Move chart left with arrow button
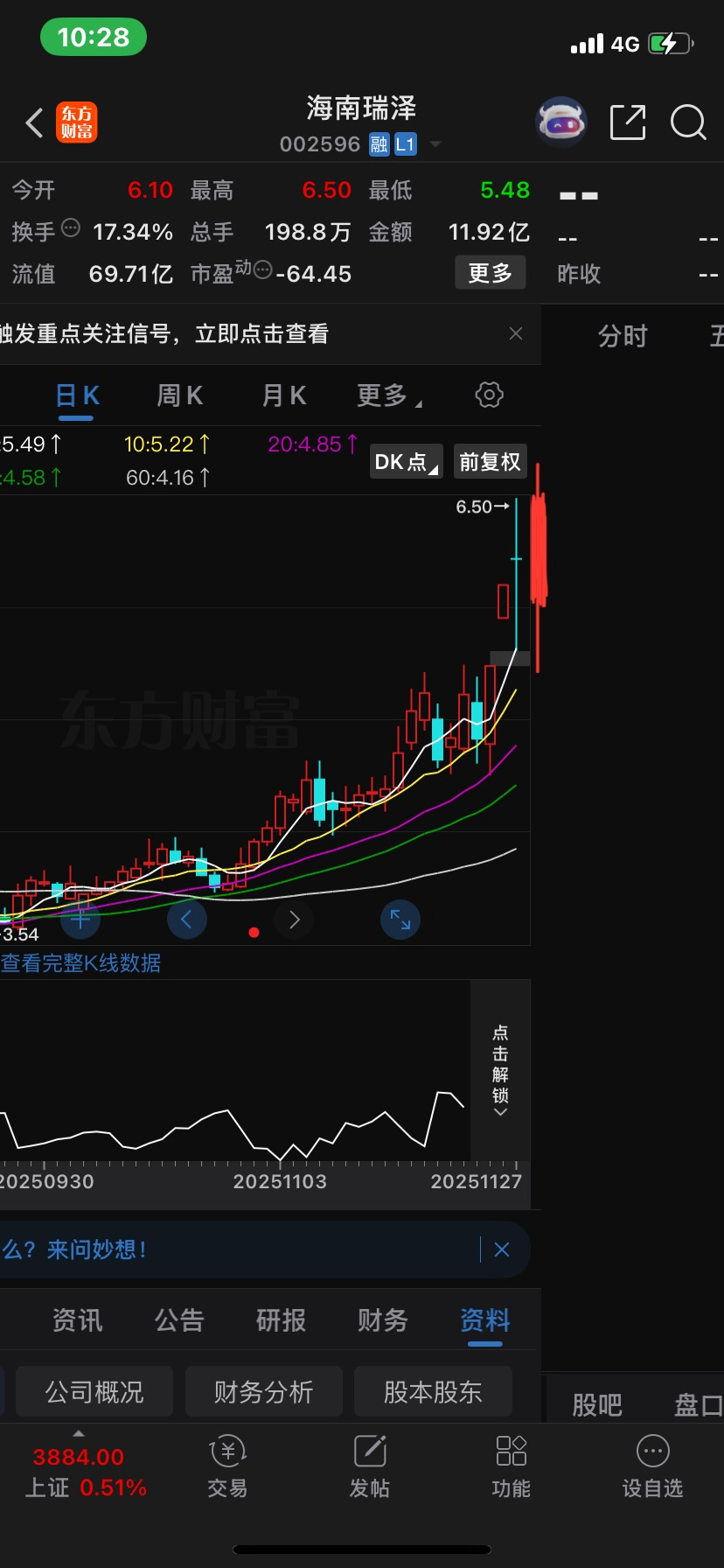The width and height of the screenshot is (724, 1568). (x=186, y=920)
